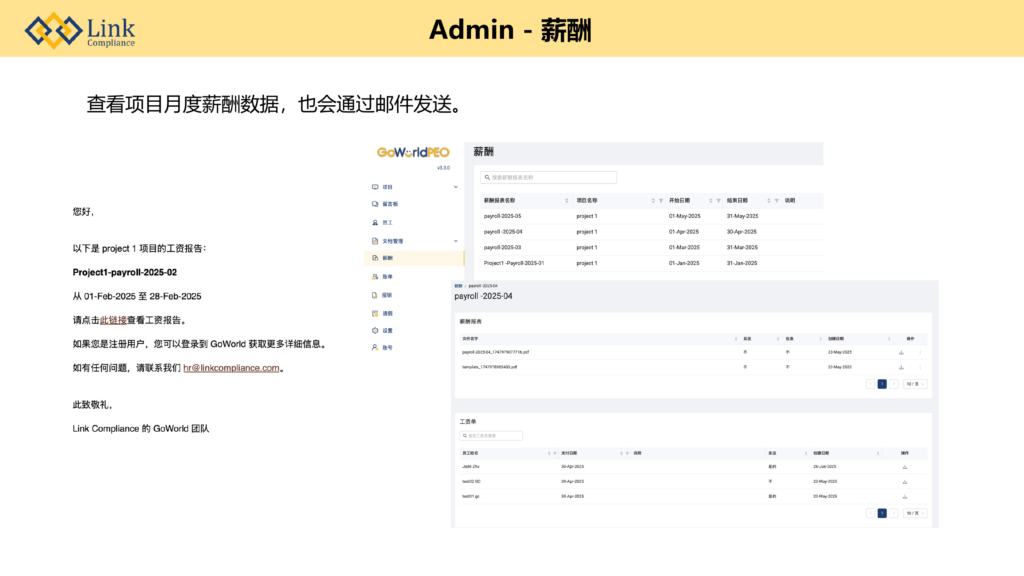
Task: Expand the 项目 sidebar menu
Action: tap(456, 187)
